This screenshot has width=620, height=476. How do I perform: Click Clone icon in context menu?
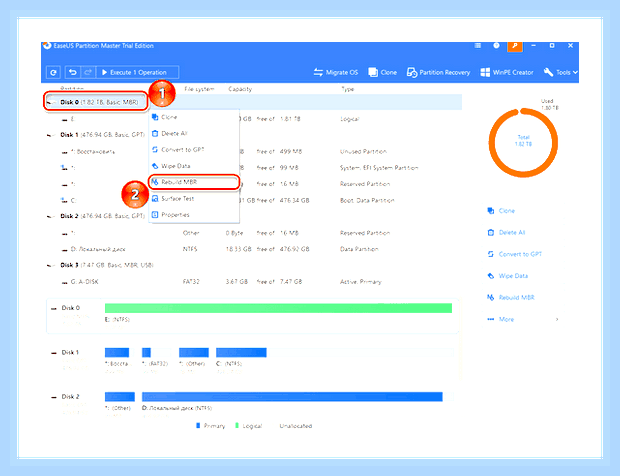click(155, 117)
